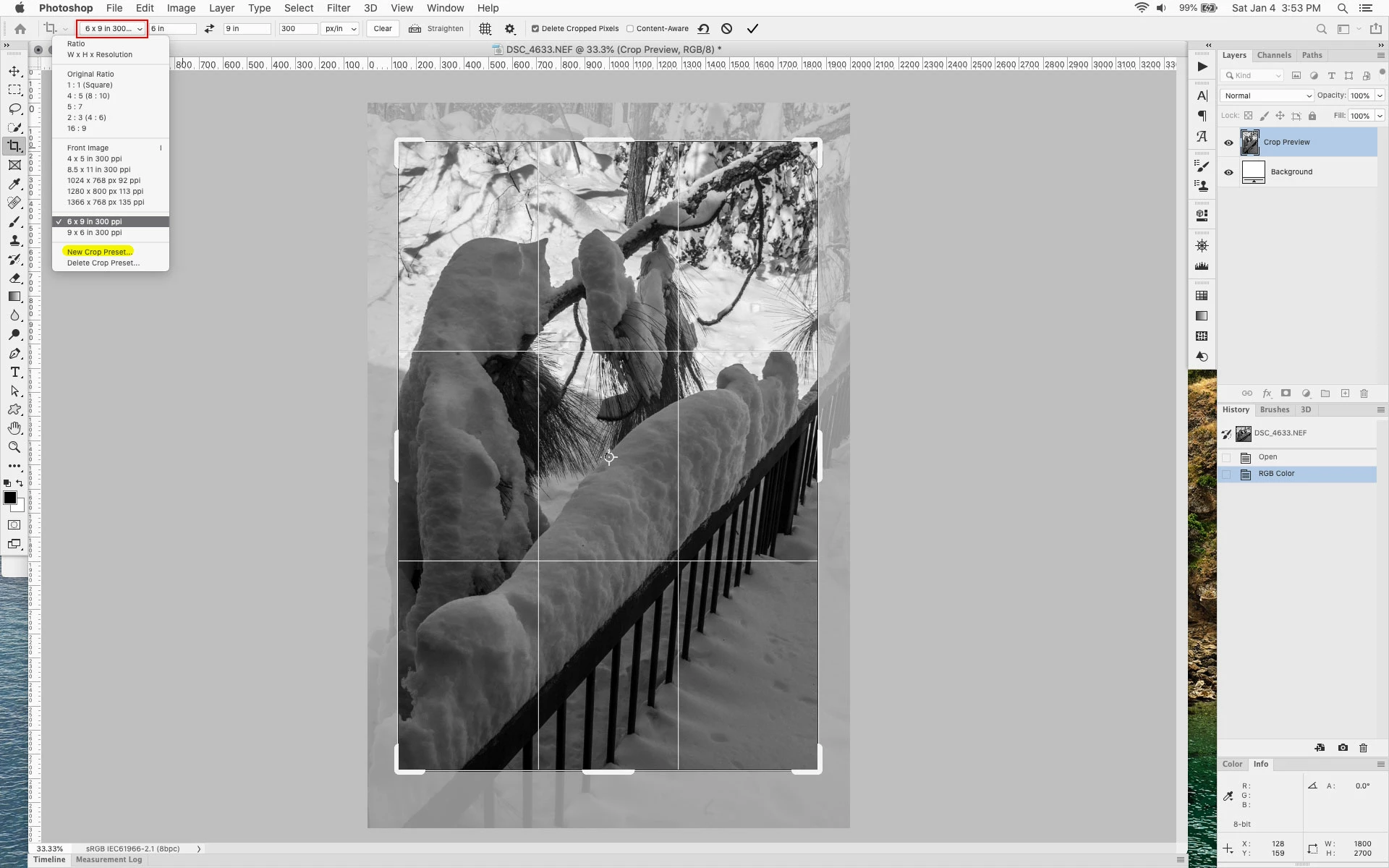Choose the Zoom tool

click(14, 447)
